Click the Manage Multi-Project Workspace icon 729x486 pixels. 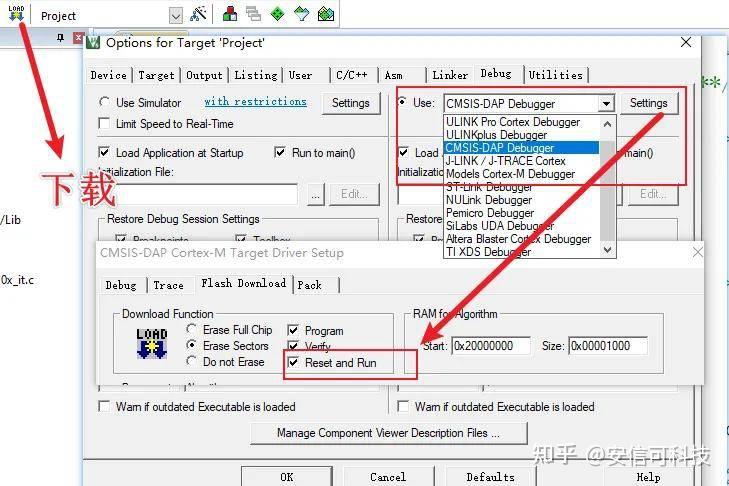253,14
